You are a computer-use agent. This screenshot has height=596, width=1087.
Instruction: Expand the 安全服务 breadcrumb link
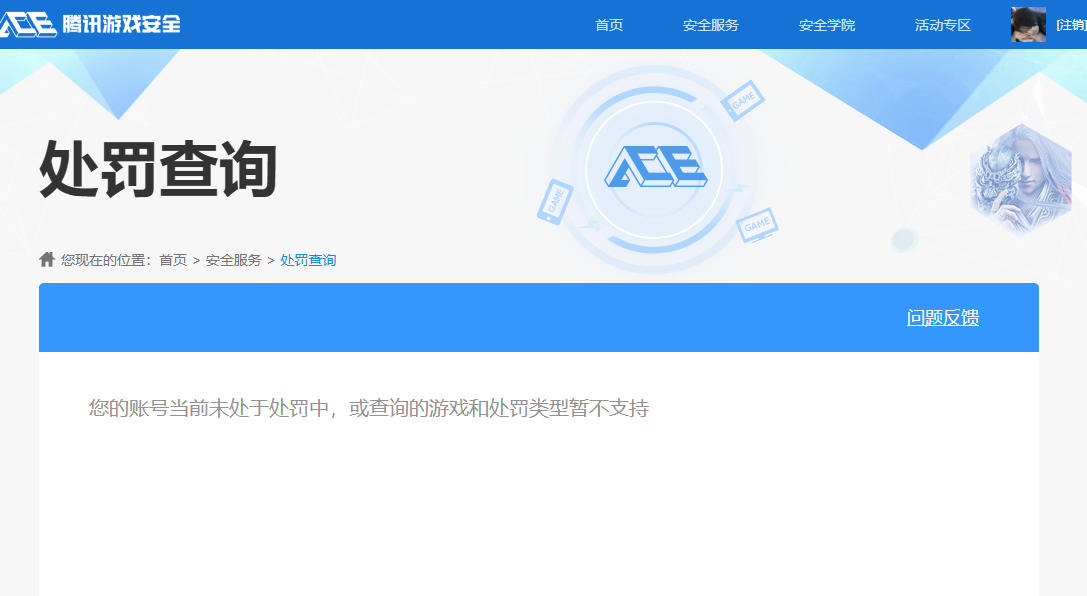tap(235, 259)
